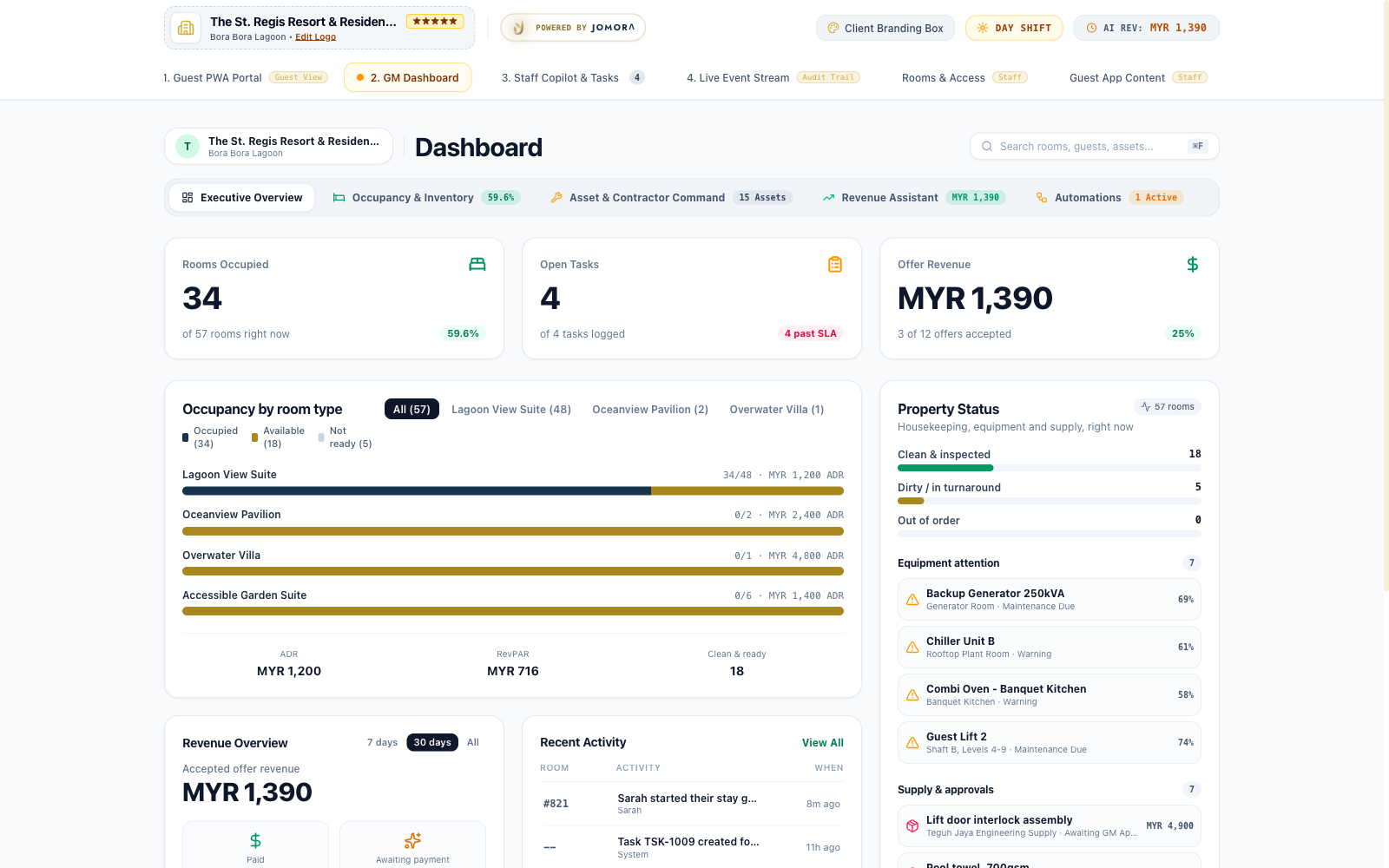Viewport: 1389px width, 868px height.
Task: Click the activity pulse icon on 57 rooms
Action: tap(1146, 406)
